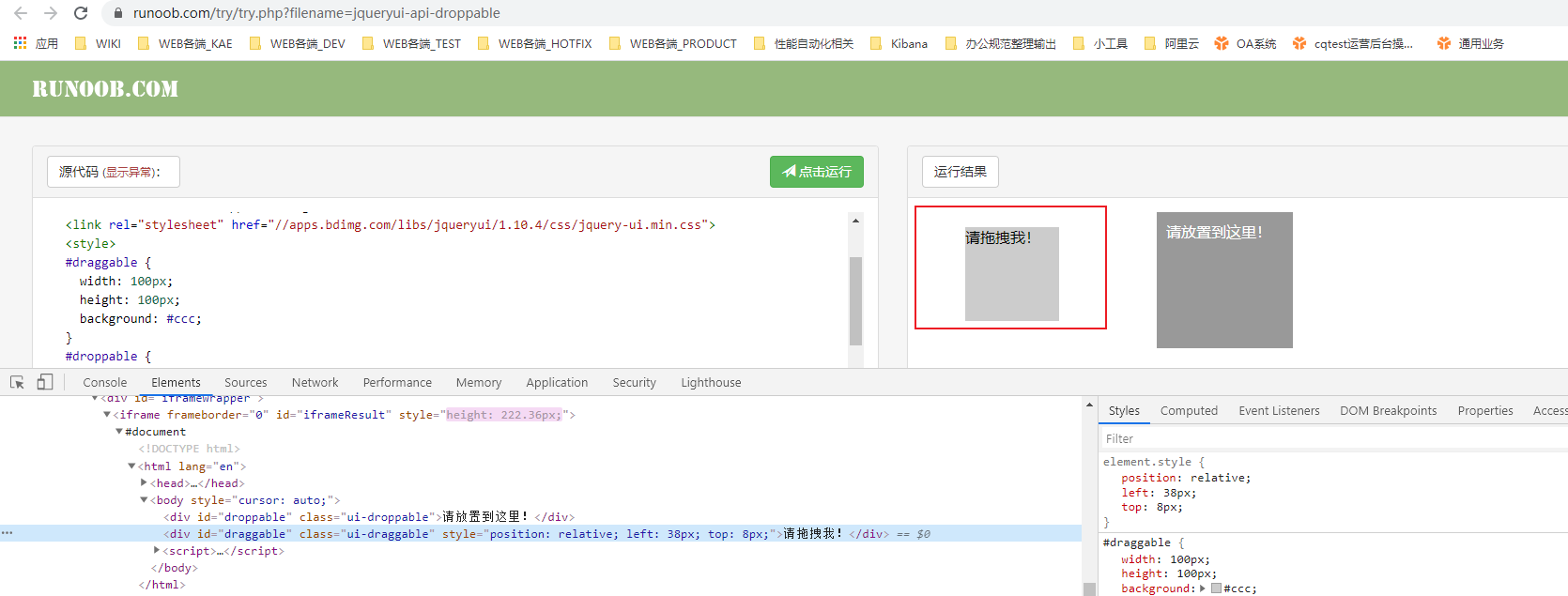Viewport: 1568px width, 596px height.
Task: Toggle the device toolbar icon in DevTools
Action: tap(44, 382)
